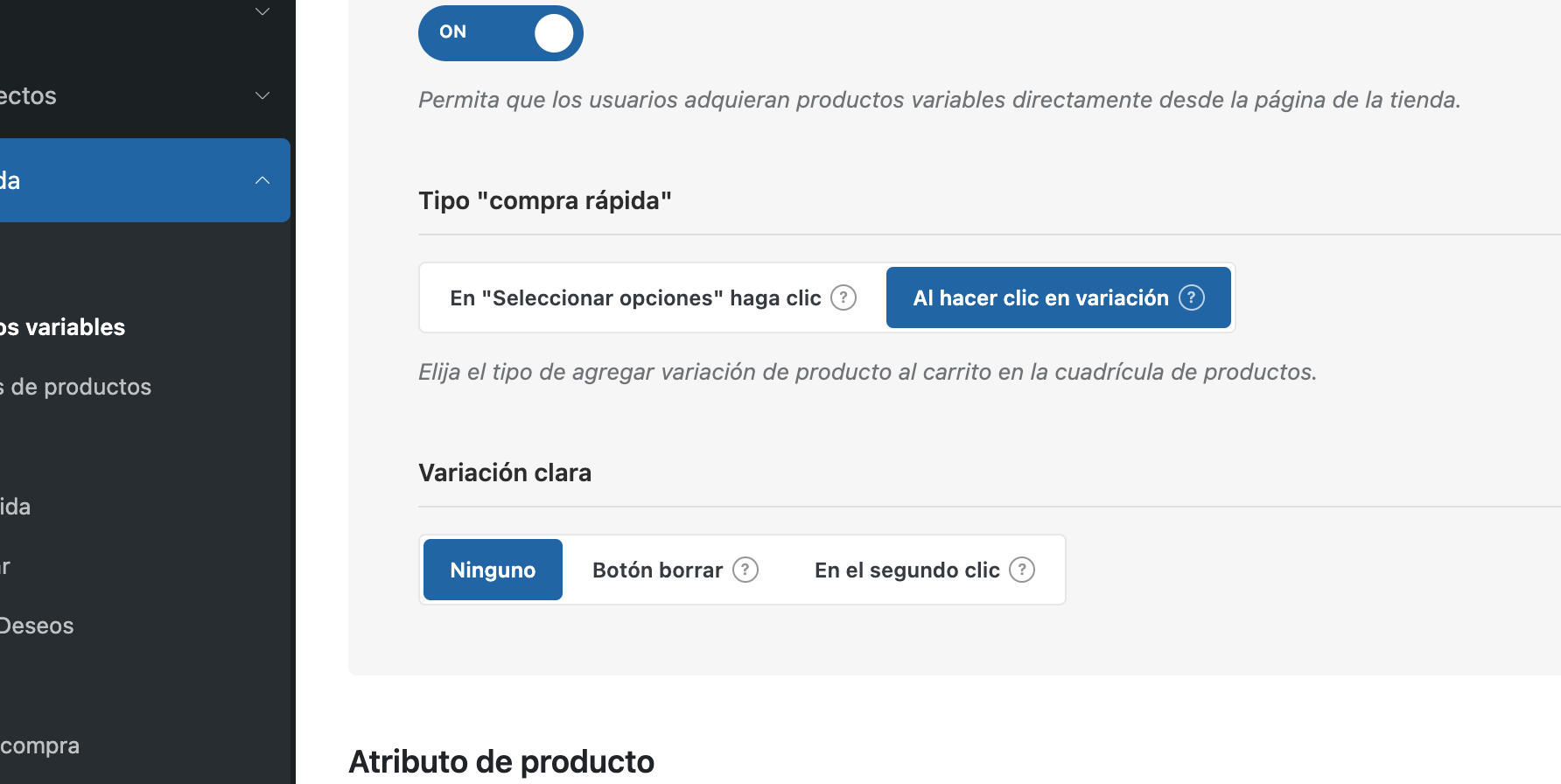Choose En el segundo clic option
Screen dimensions: 1561x784
(x=906, y=570)
